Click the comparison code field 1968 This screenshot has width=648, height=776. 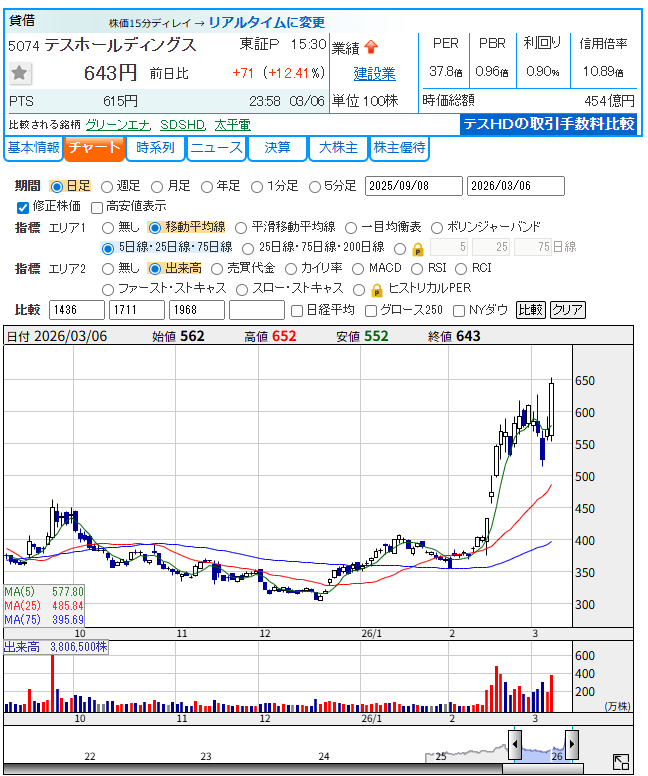click(x=197, y=310)
